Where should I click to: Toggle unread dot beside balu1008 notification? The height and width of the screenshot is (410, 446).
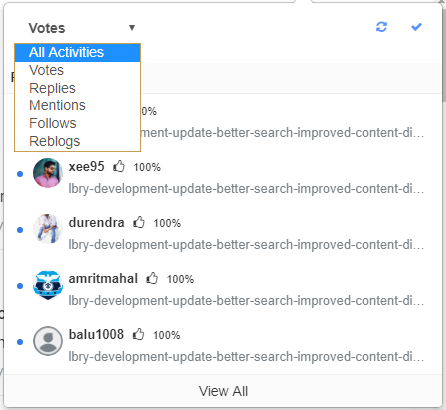tap(20, 342)
